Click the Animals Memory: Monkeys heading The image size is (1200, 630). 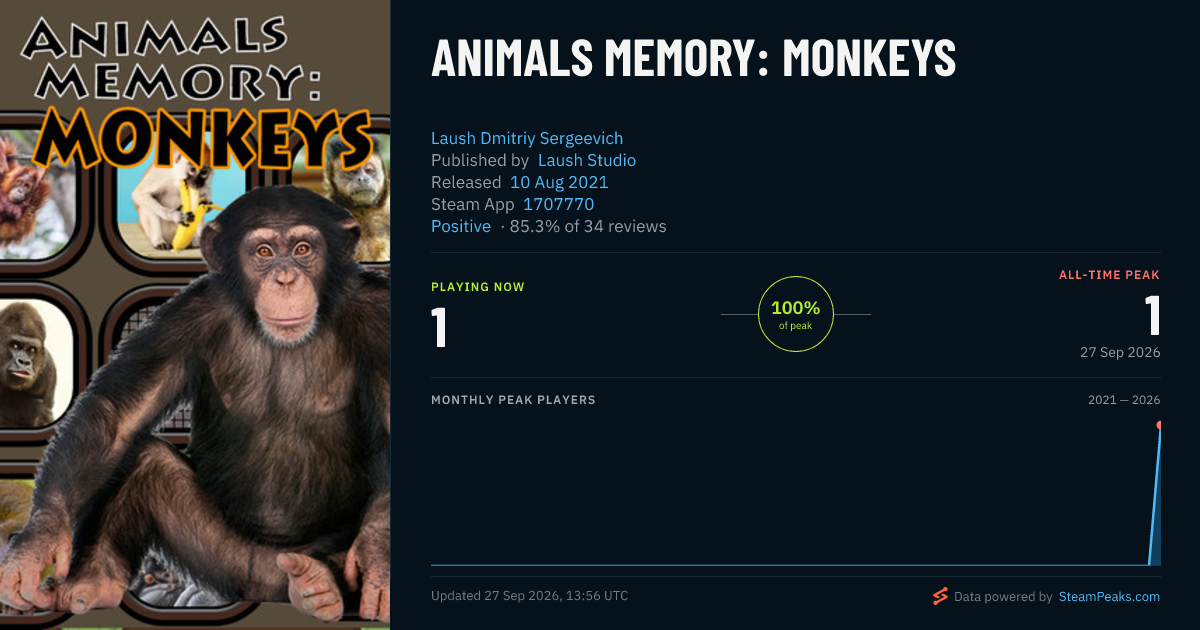click(693, 59)
